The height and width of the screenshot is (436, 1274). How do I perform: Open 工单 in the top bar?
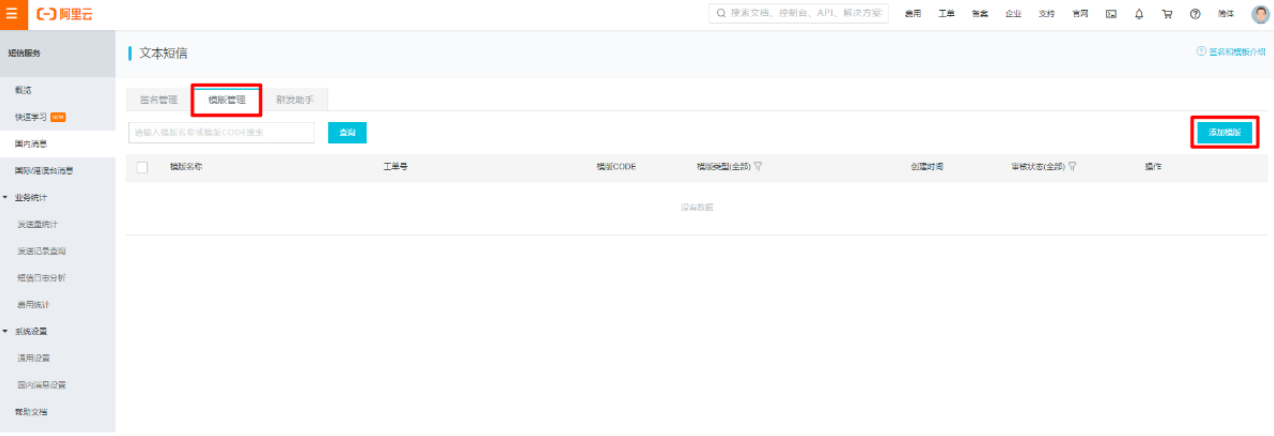946,14
